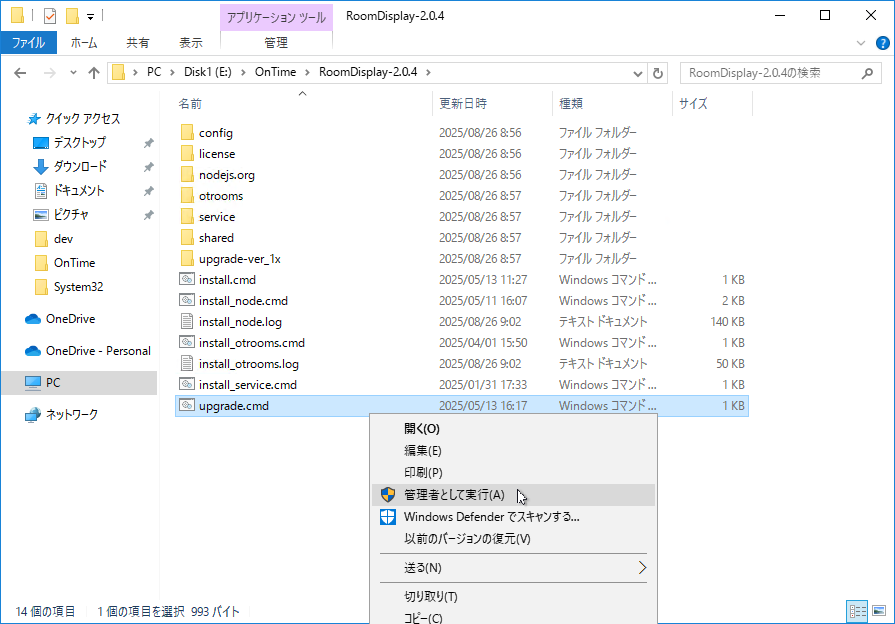Switch to large icons view layout icon

[879, 611]
